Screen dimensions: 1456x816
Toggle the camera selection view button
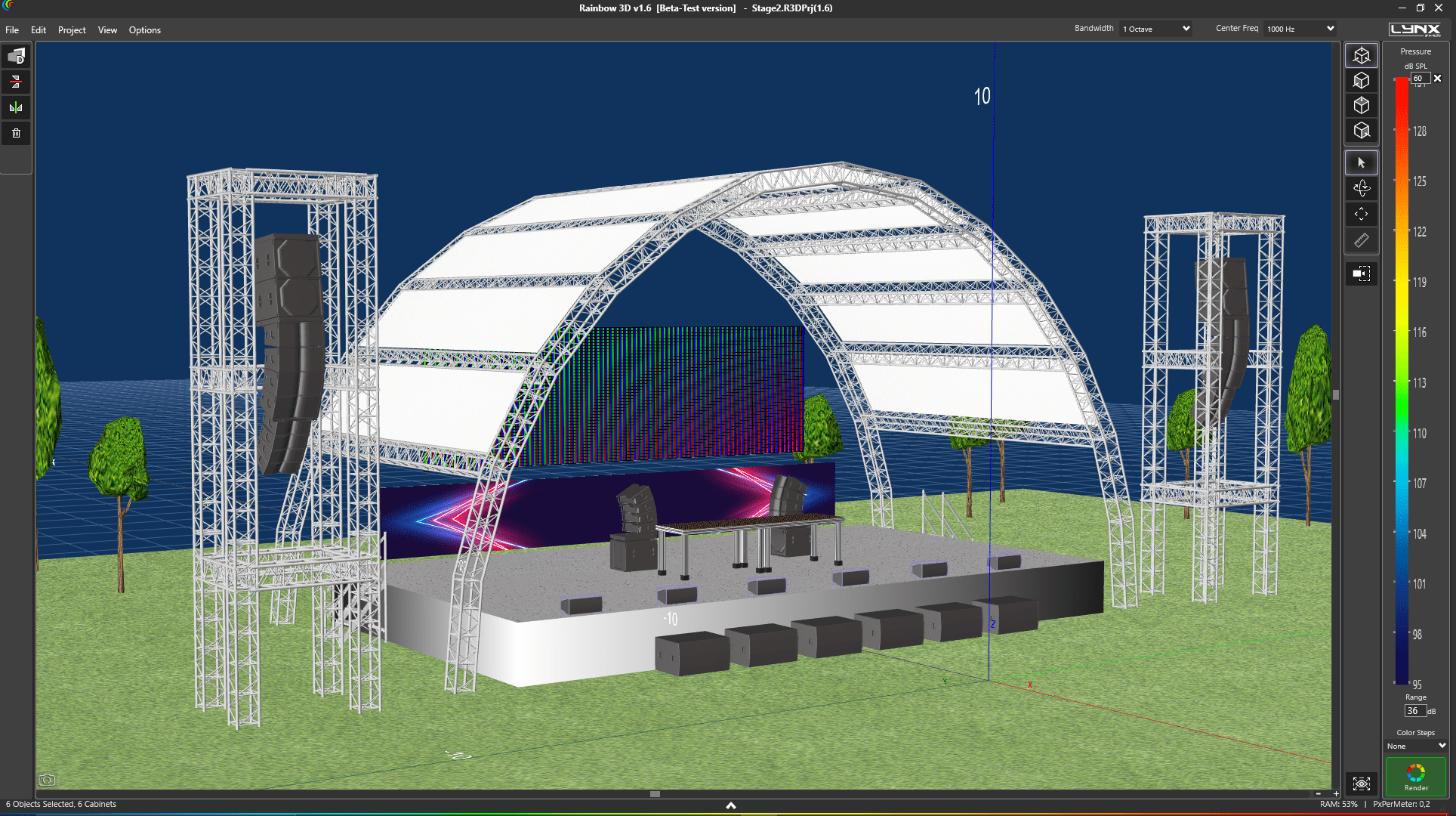(x=1361, y=274)
